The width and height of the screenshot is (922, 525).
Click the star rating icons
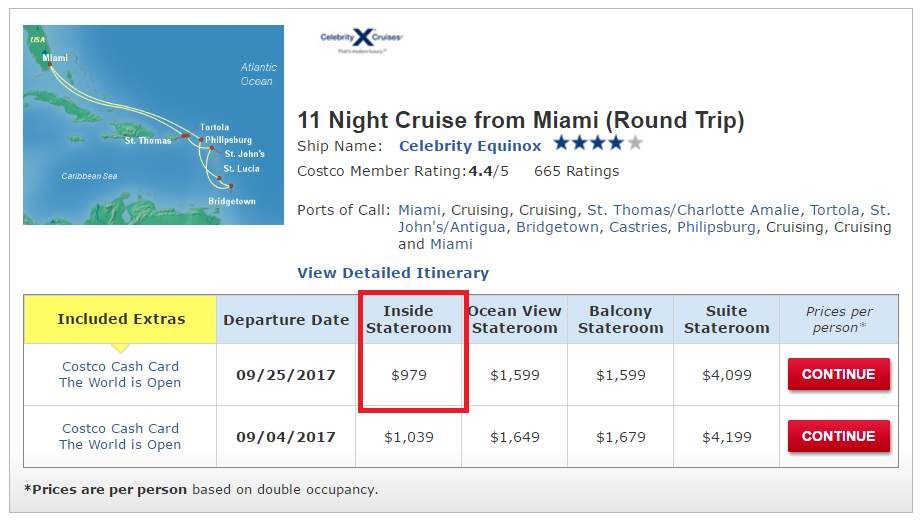[598, 144]
